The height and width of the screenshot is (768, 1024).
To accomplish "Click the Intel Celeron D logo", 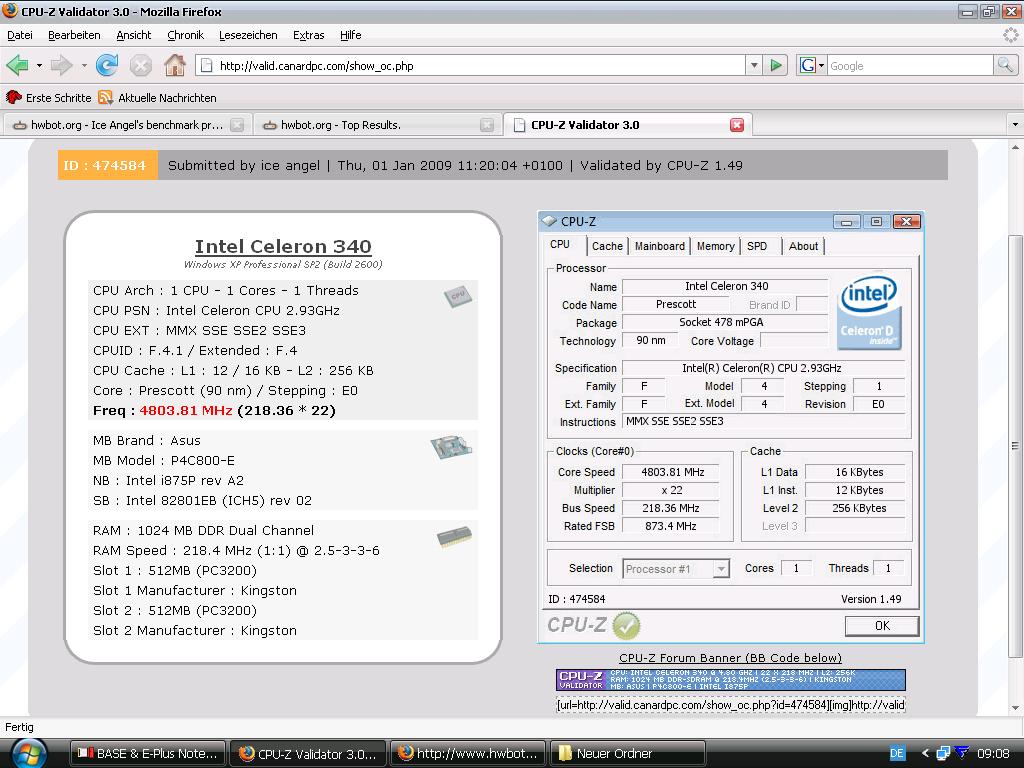I will (x=869, y=312).
